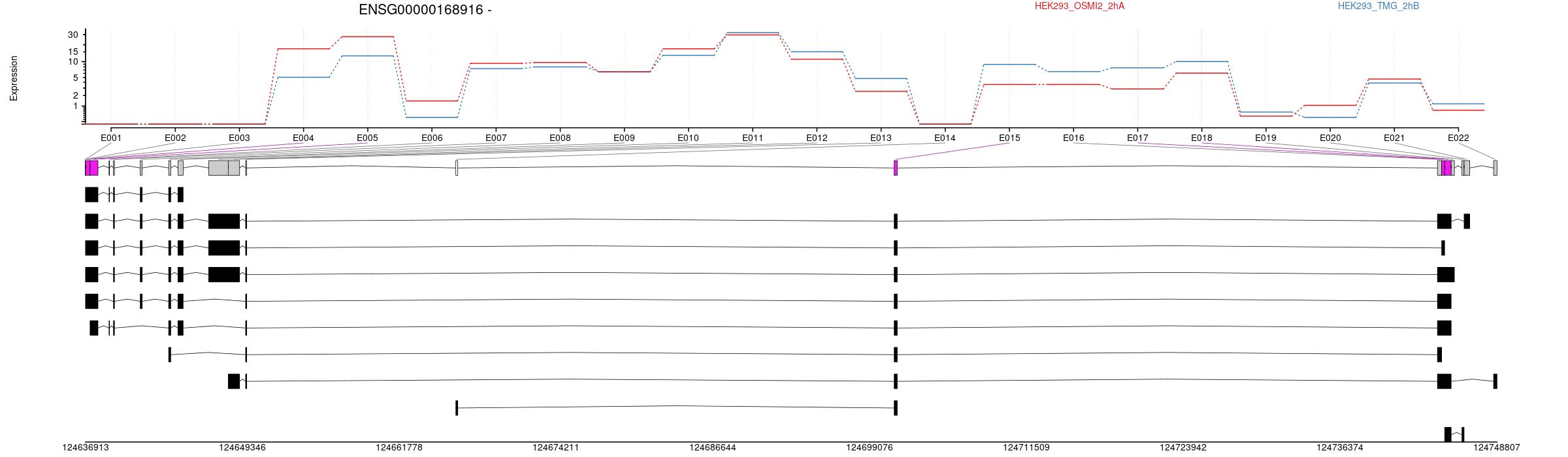The width and height of the screenshot is (1568, 457).
Task: Click large gray exon block in gene model
Action: tap(223, 168)
